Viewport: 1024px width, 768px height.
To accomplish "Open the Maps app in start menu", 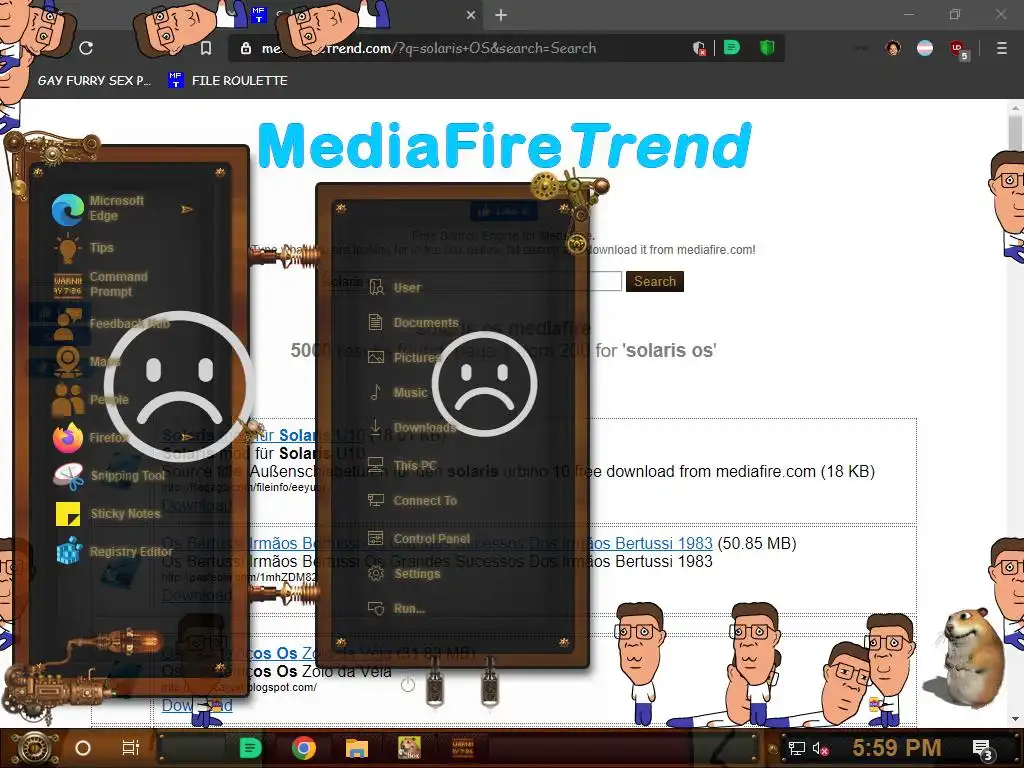I will click(x=86, y=362).
